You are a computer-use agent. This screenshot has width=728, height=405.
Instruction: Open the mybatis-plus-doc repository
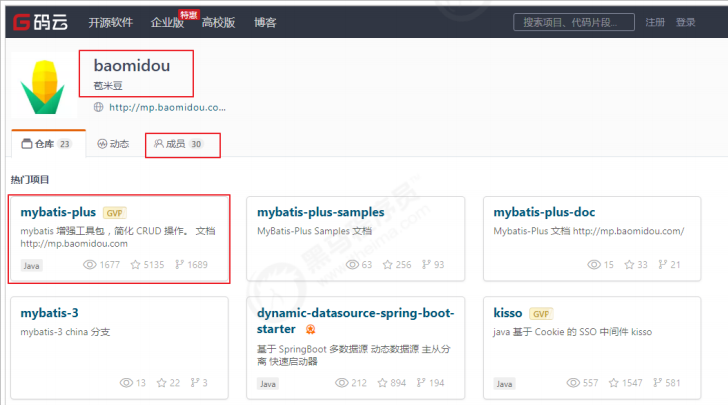(544, 212)
